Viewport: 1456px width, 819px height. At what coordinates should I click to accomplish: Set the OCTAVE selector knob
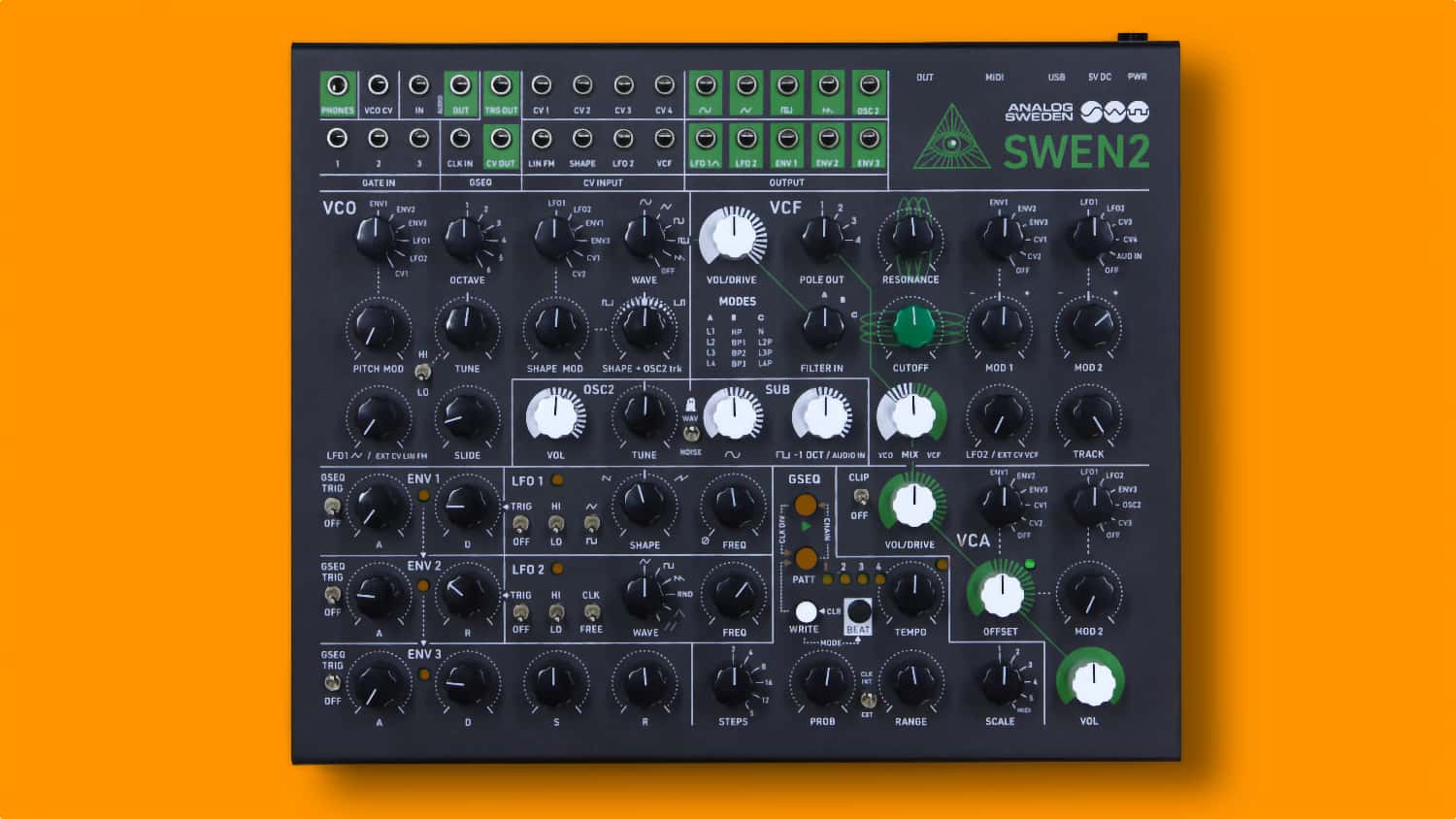tap(466, 239)
